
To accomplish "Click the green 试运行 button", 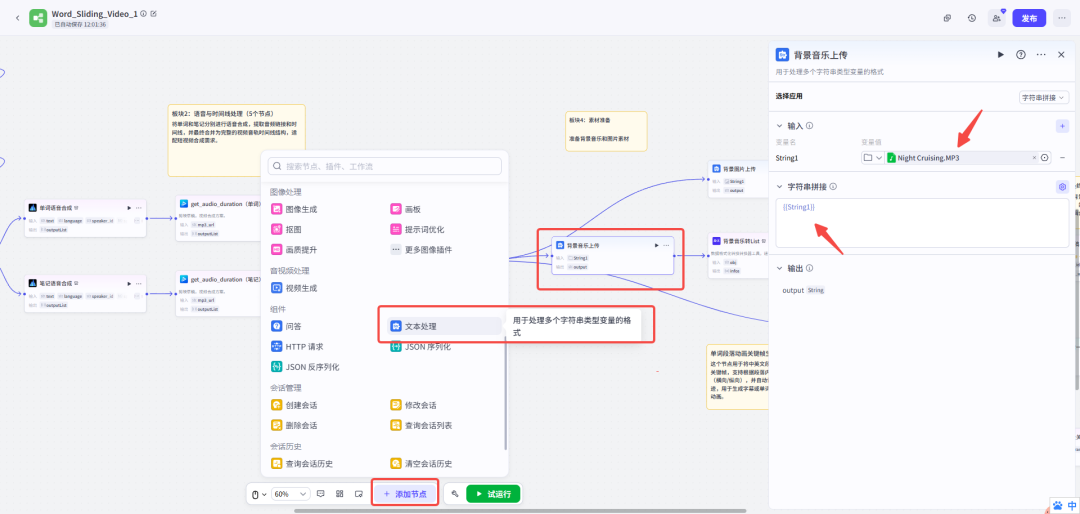I will coord(493,494).
